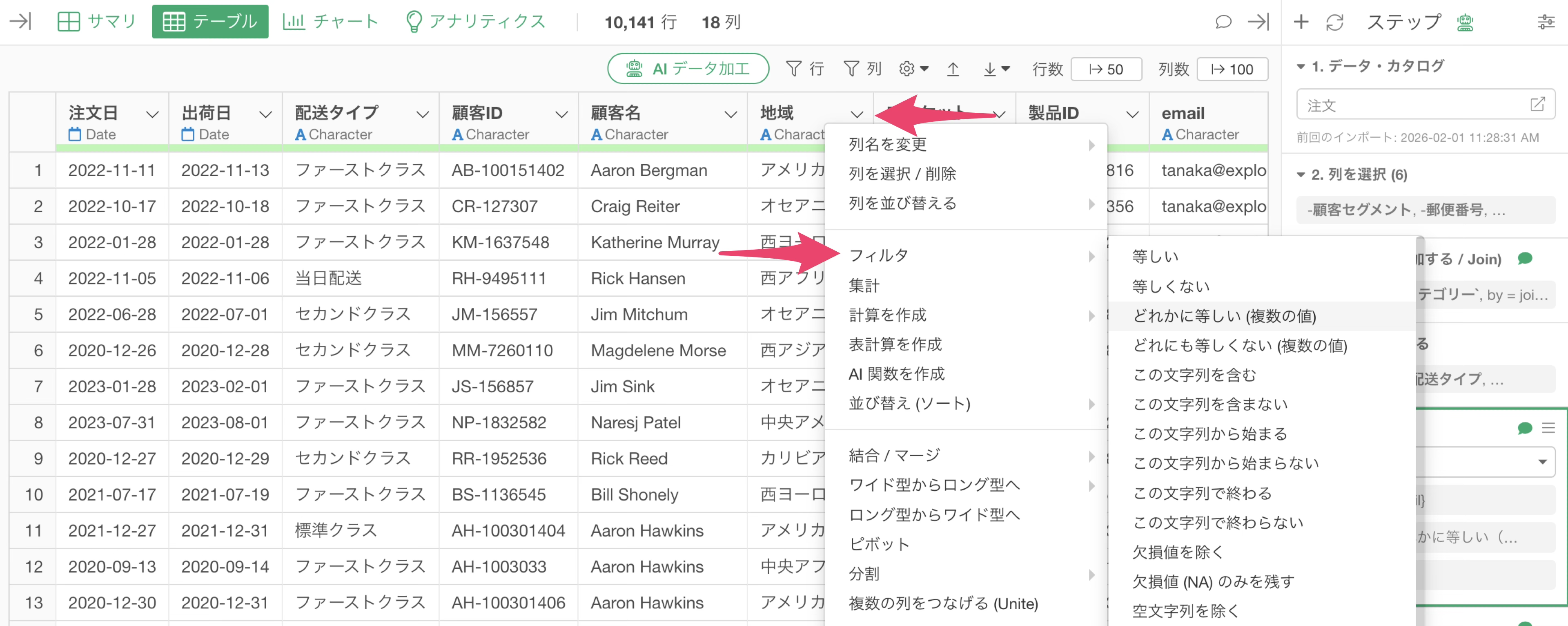Collapse the 2. 列を選択 step

[1301, 175]
